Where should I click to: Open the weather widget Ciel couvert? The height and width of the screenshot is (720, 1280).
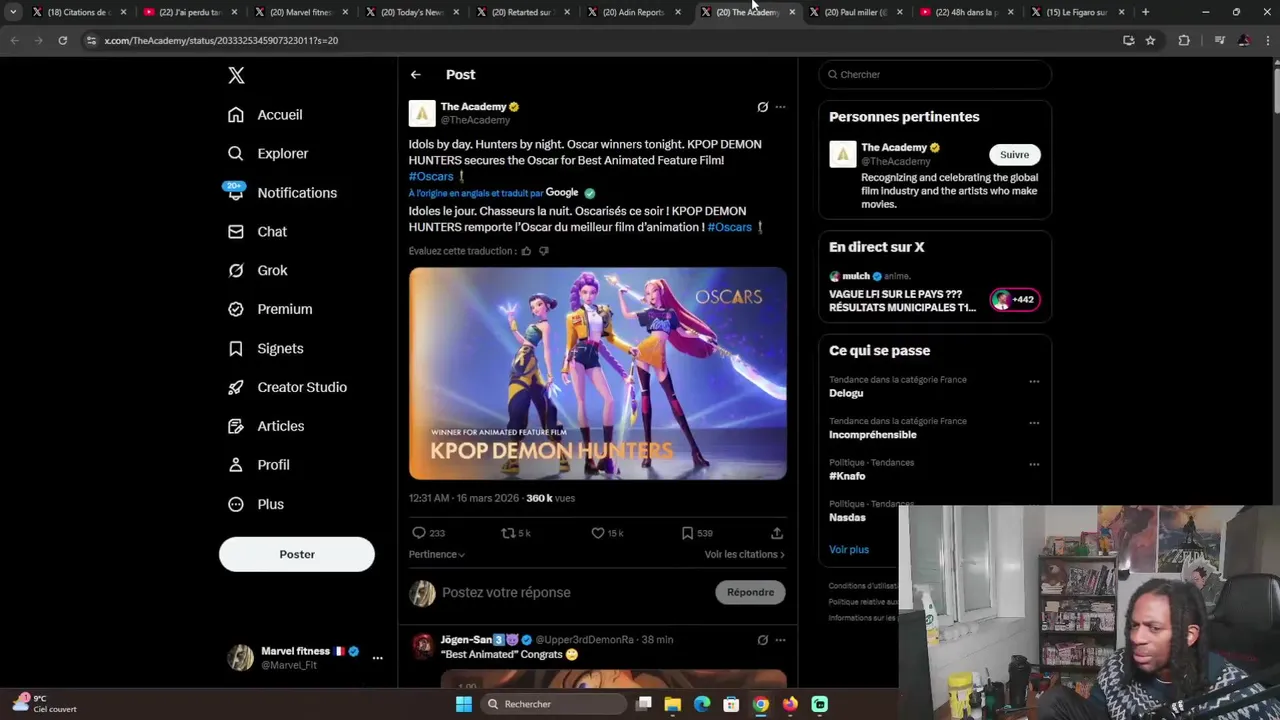tap(45, 704)
